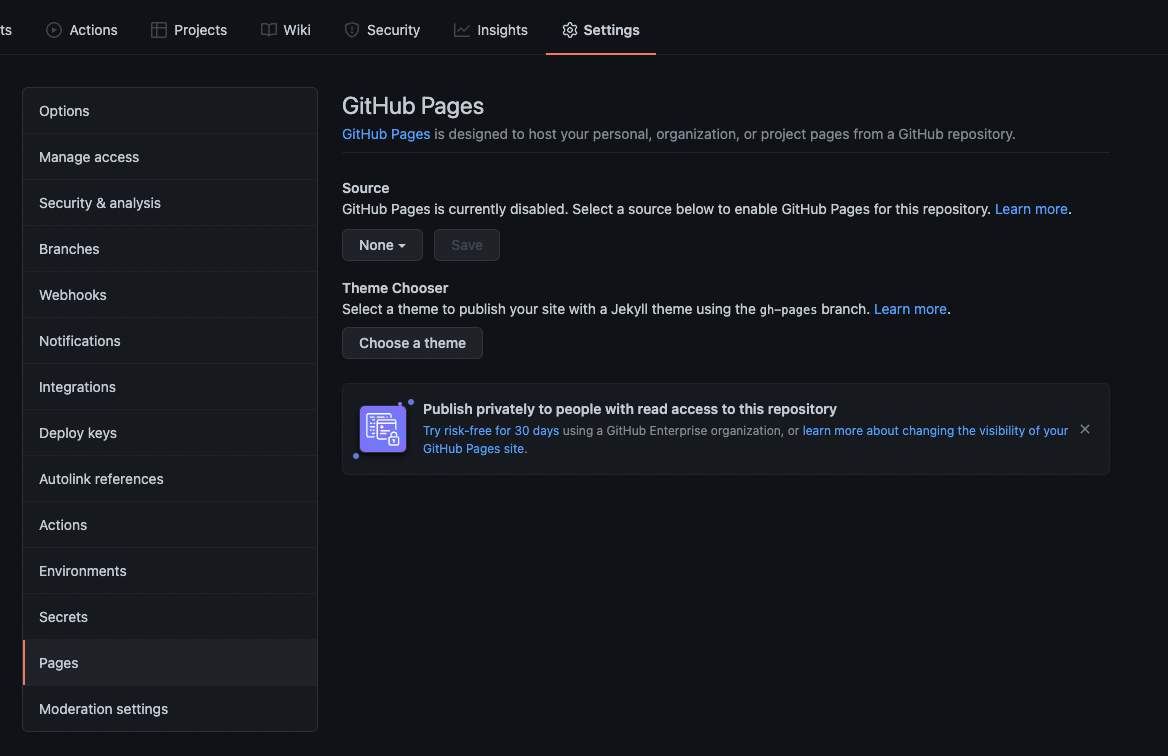Open the None source branch dropdown
This screenshot has width=1168, height=756.
(x=382, y=244)
